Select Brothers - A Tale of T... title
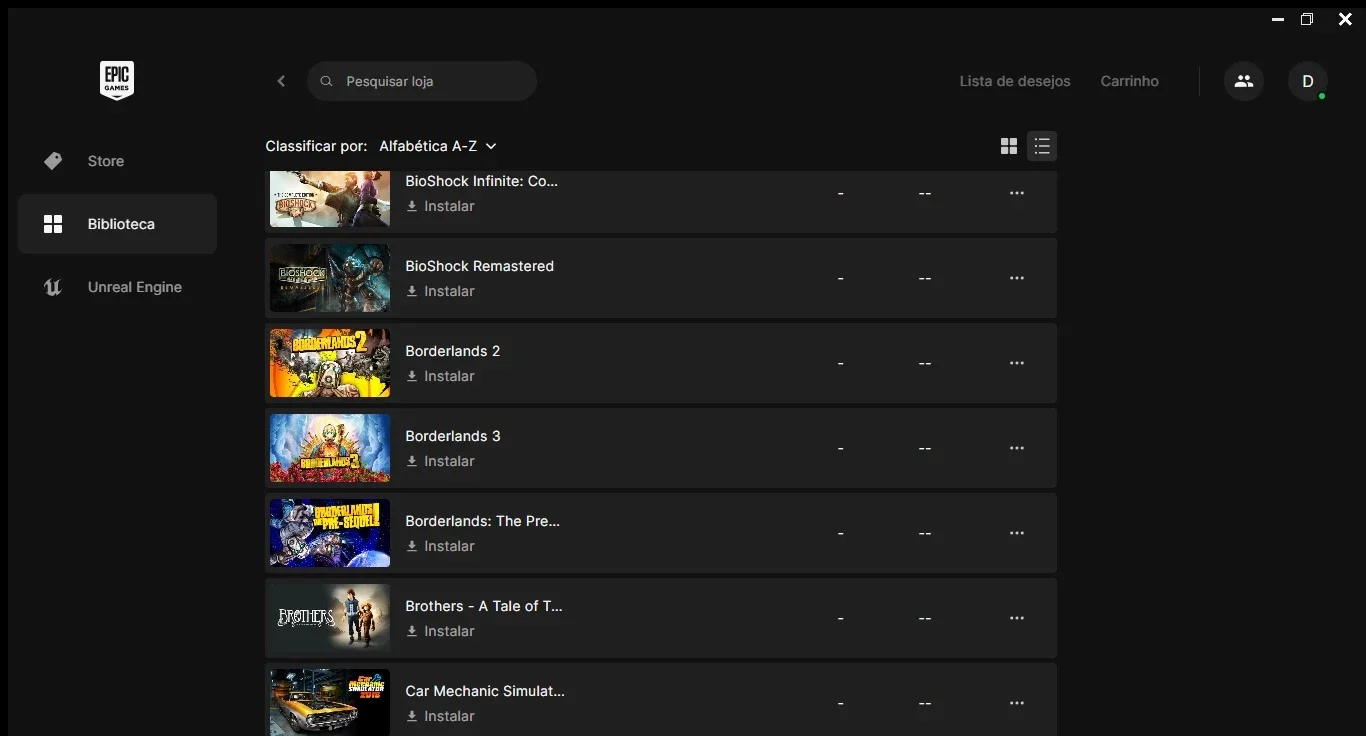The image size is (1366, 736). (484, 606)
